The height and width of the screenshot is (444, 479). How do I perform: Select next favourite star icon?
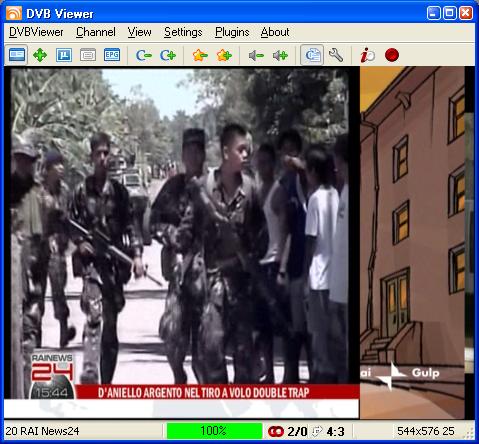(x=224, y=55)
